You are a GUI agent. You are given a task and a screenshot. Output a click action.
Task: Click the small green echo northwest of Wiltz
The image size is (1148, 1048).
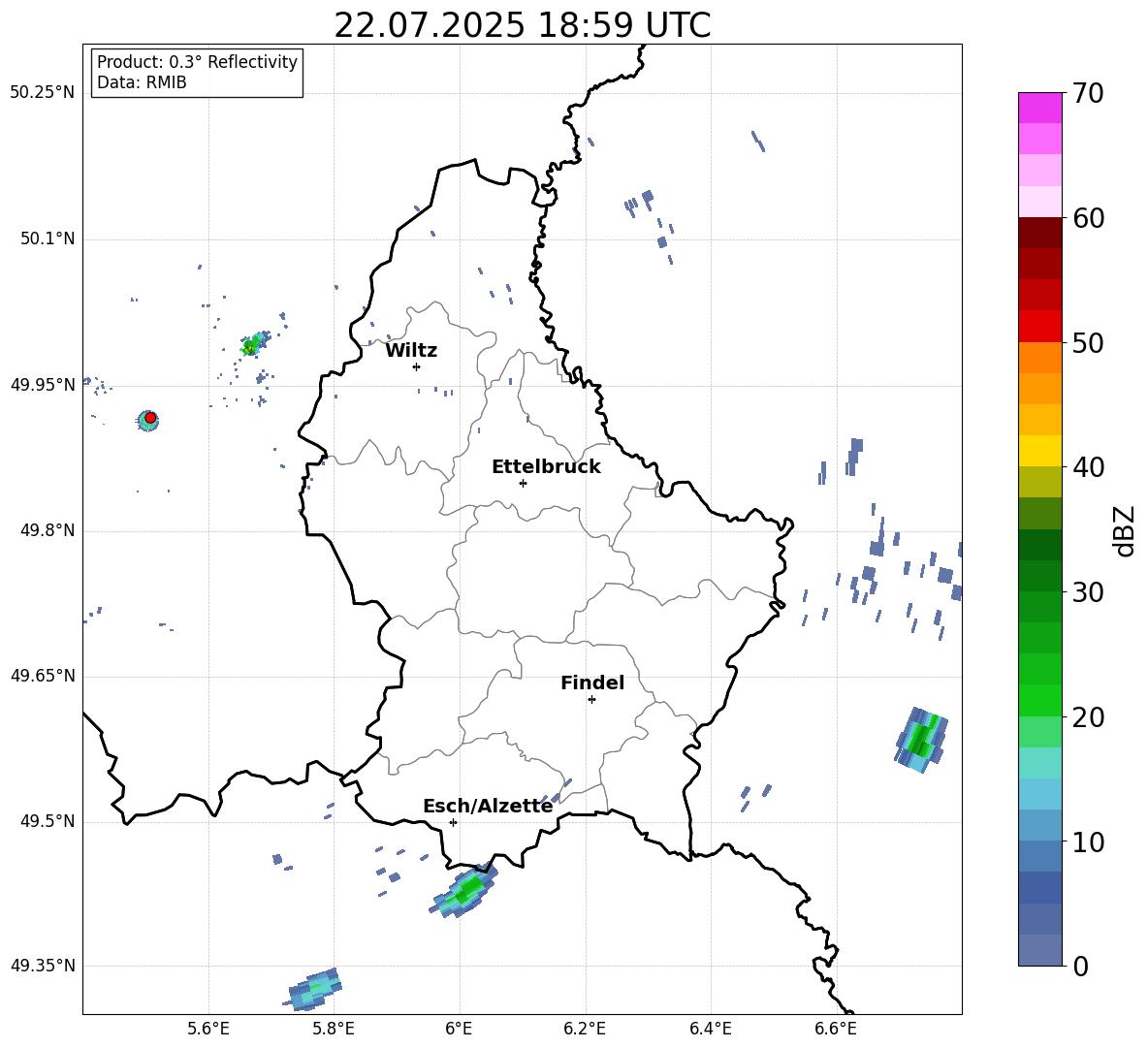point(253,344)
